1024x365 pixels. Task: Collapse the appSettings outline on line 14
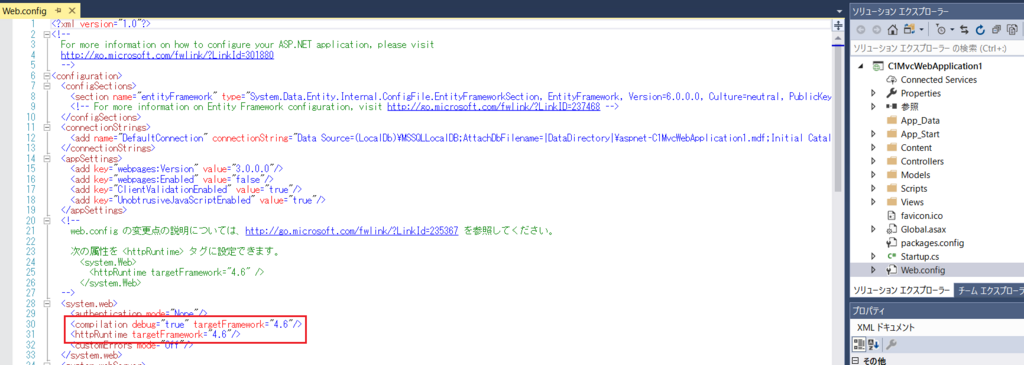[46, 159]
